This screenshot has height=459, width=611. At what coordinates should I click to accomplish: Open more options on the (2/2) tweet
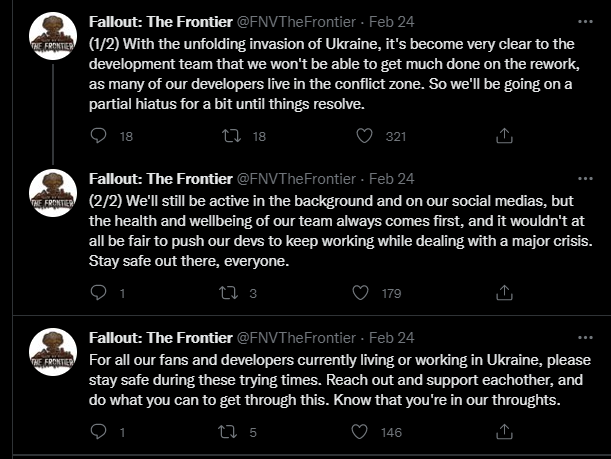[585, 179]
